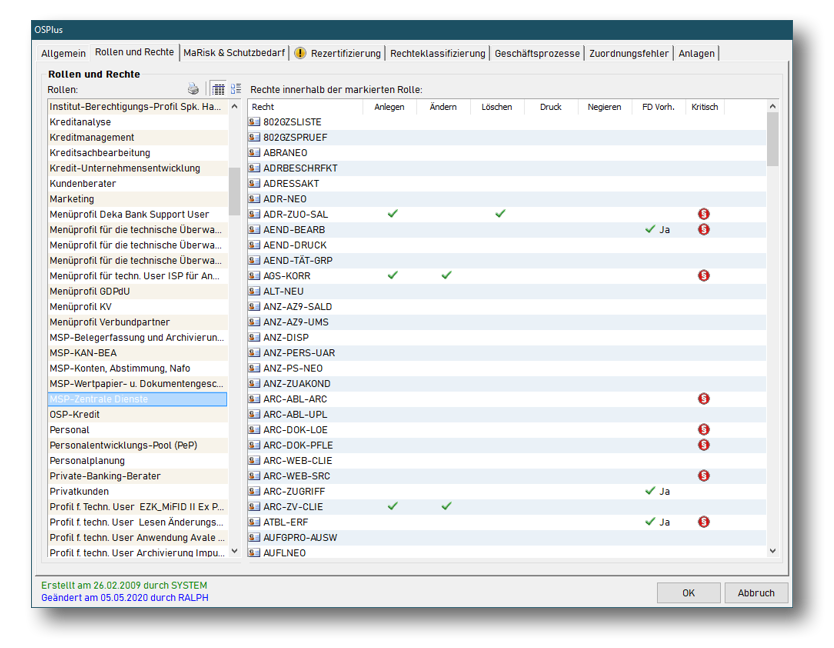Click the critical icon in the ARC-ABL-ARC row
Screen dimensions: 834x648
703,399
